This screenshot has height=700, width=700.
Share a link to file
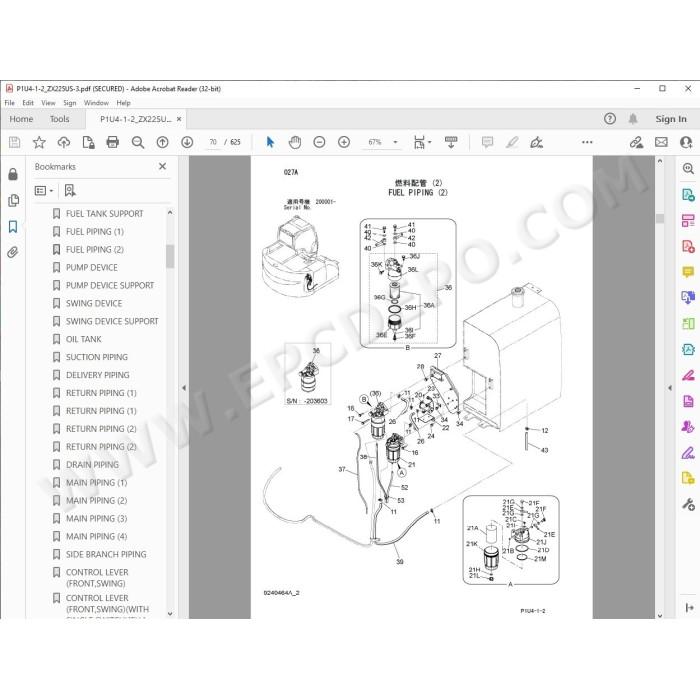click(x=636, y=142)
